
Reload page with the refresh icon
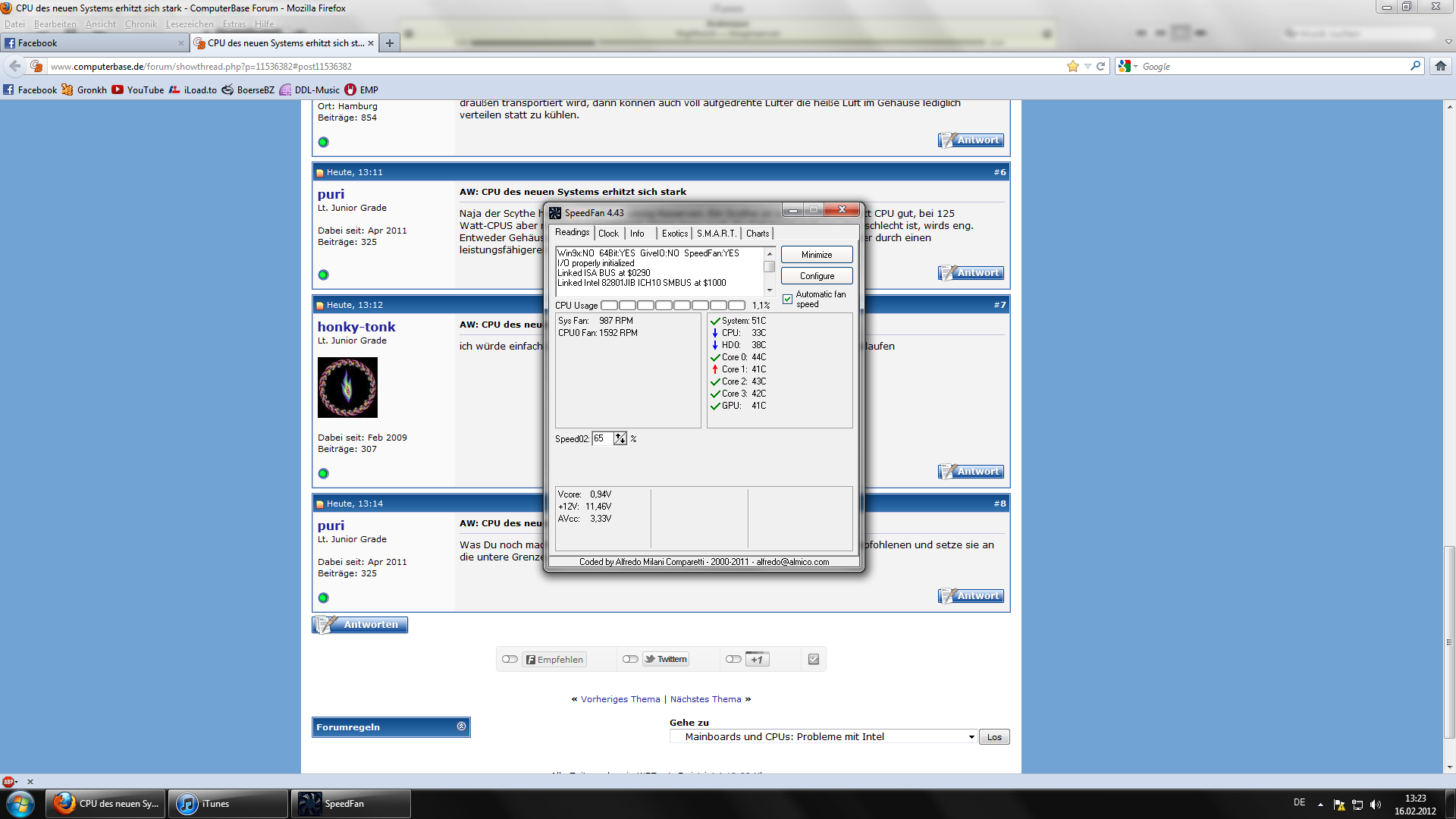click(x=1100, y=66)
